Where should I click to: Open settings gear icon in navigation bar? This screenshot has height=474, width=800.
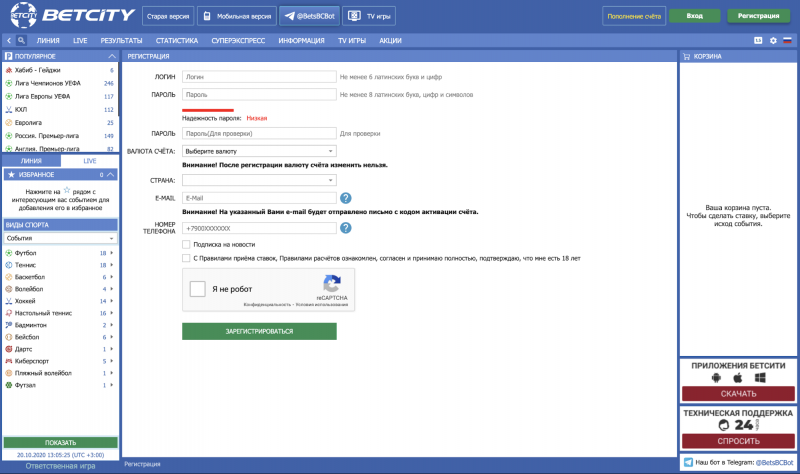(x=773, y=40)
